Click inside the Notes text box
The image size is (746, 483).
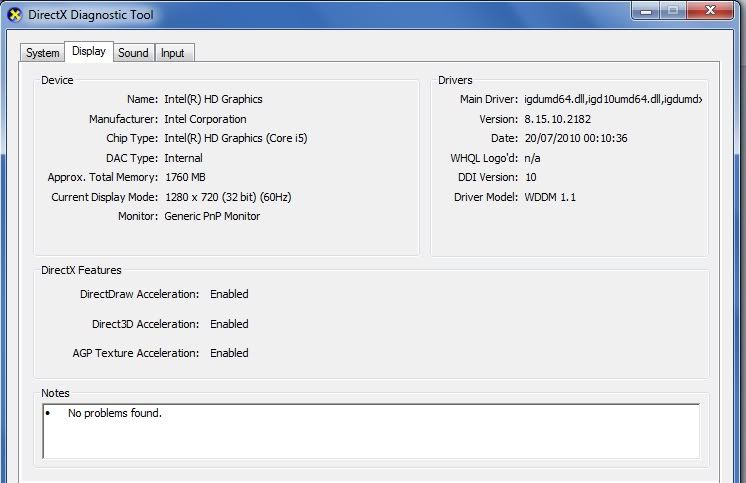(371, 431)
